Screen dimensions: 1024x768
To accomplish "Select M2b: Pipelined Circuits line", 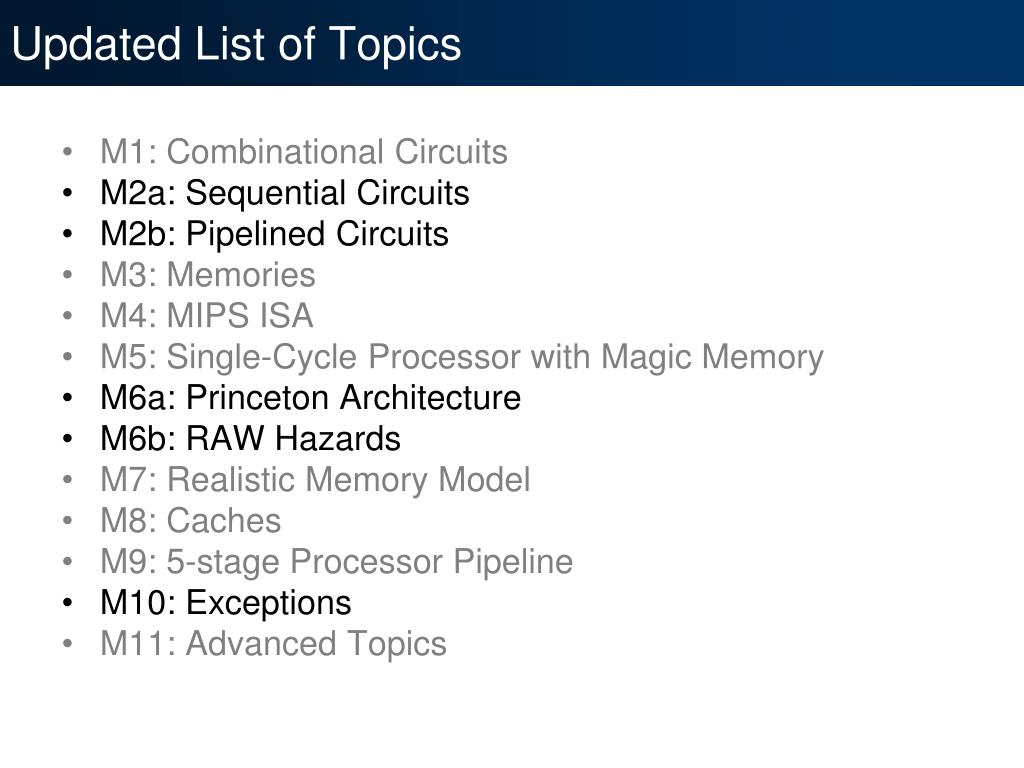I will pyautogui.click(x=274, y=234).
